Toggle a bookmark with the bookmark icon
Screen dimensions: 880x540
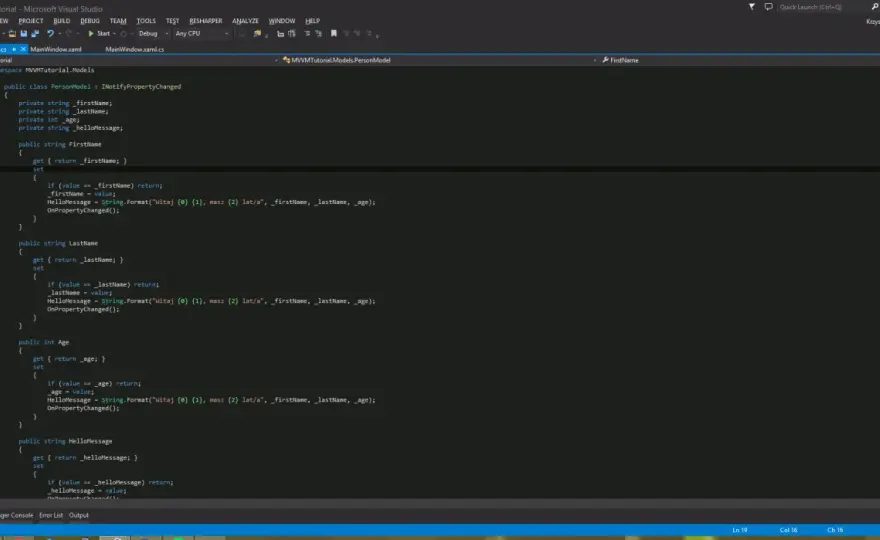pos(333,34)
